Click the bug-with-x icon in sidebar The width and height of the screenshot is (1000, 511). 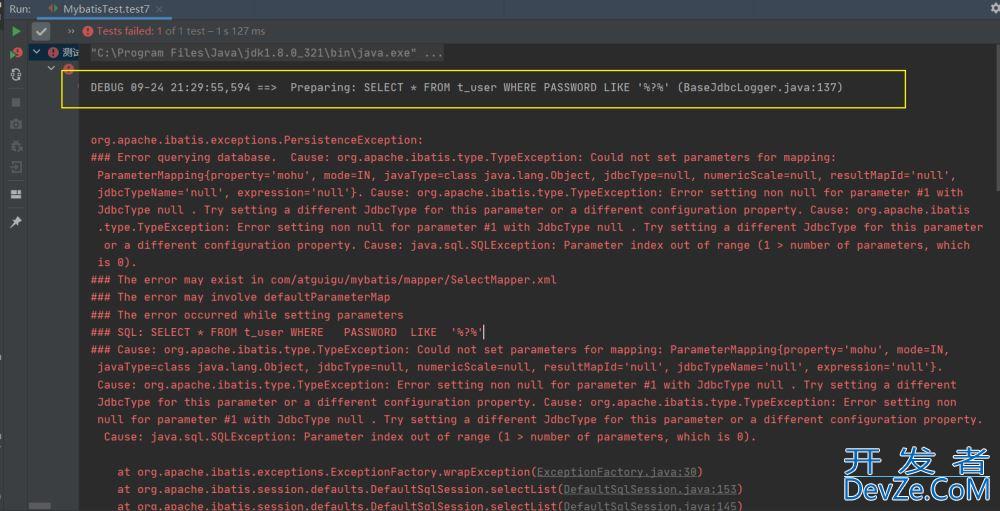[16, 146]
